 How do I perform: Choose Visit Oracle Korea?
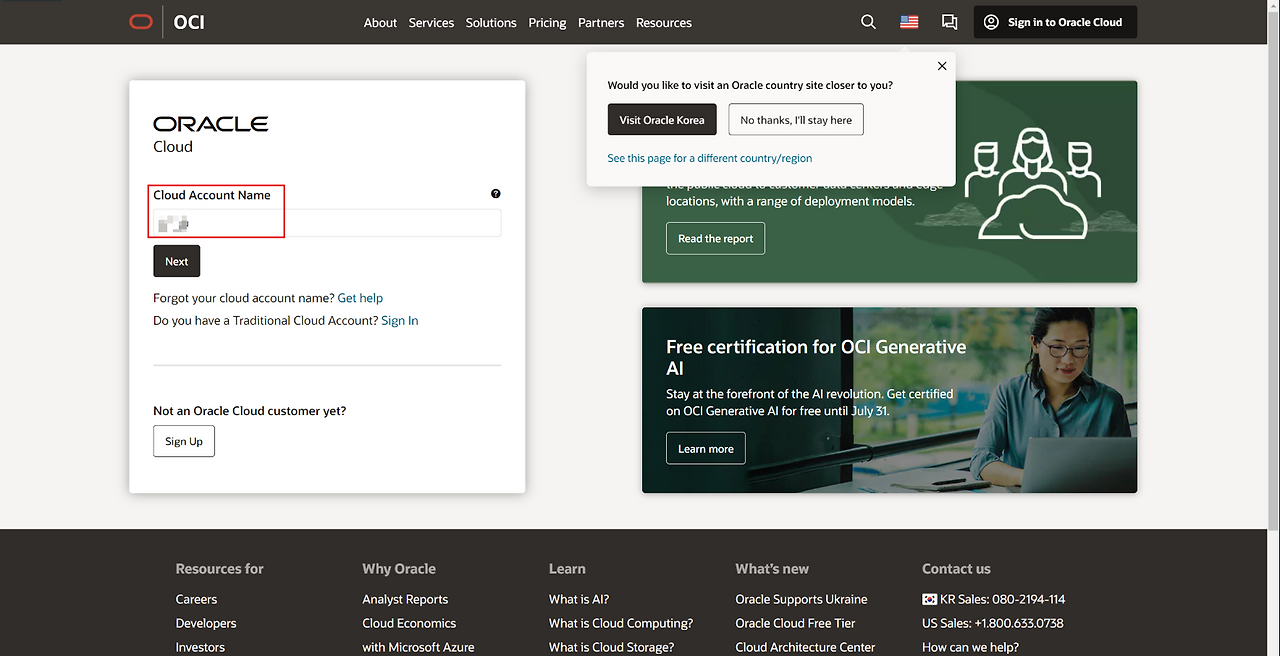pos(661,120)
